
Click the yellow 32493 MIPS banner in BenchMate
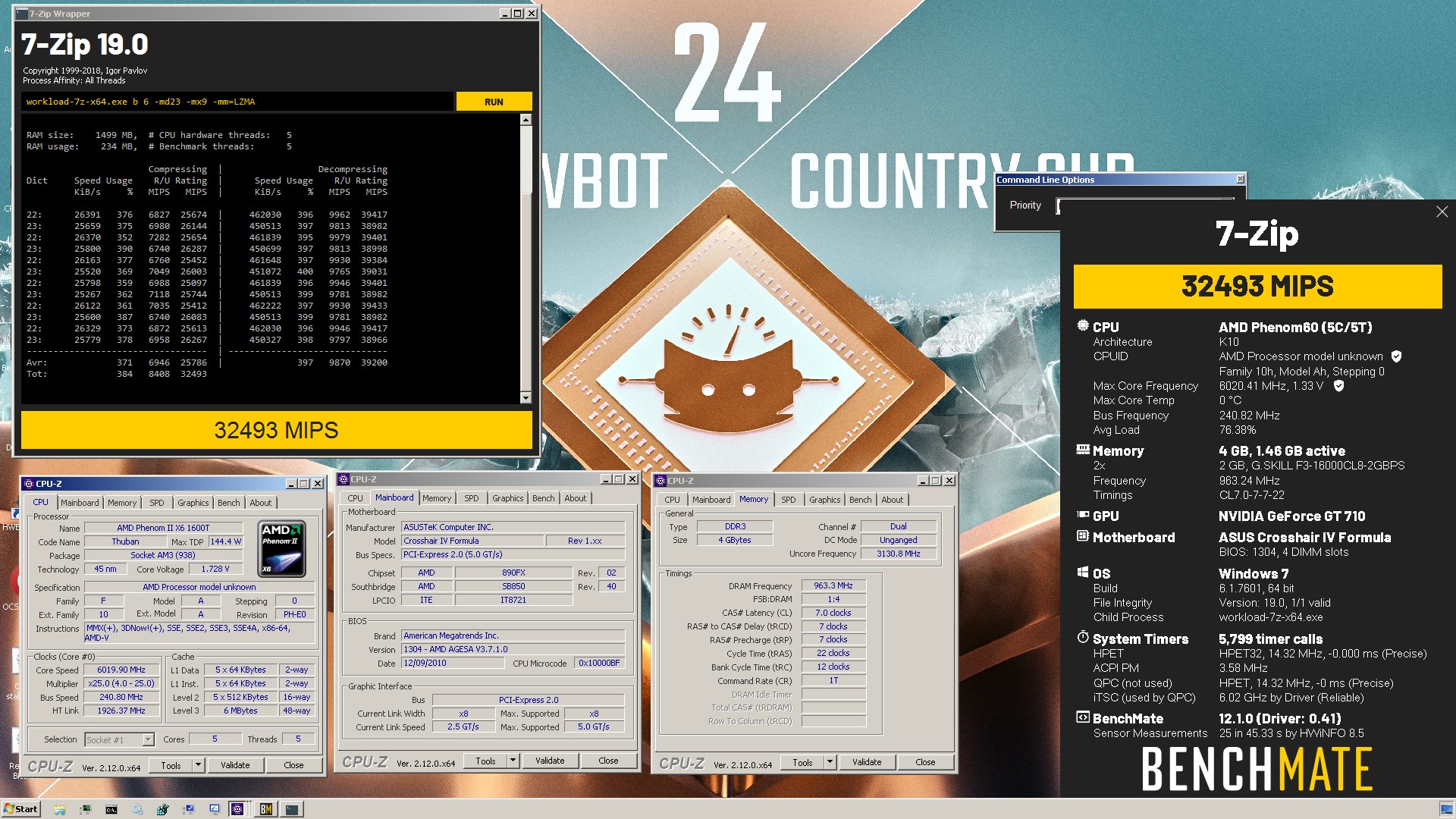pyautogui.click(x=1257, y=287)
